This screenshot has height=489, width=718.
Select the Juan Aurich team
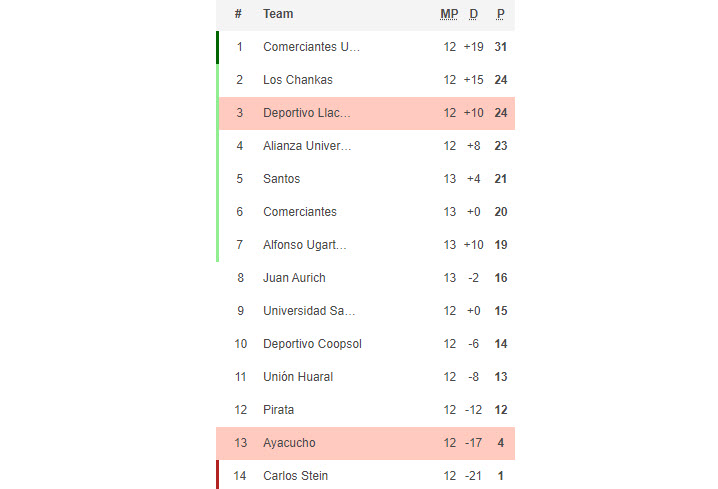tap(294, 278)
